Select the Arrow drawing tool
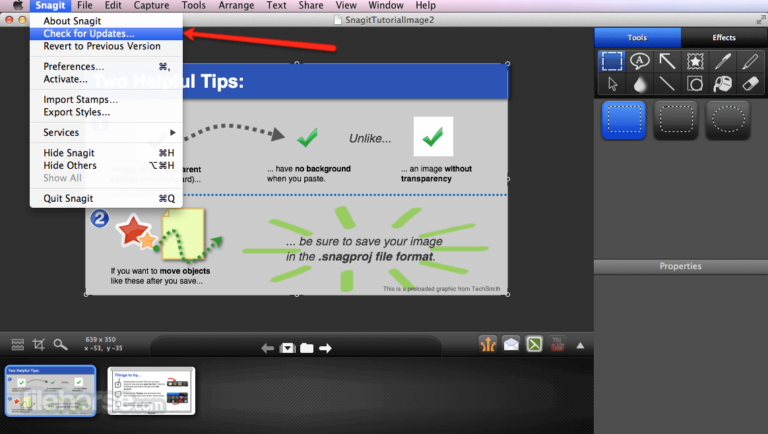 (x=667, y=61)
